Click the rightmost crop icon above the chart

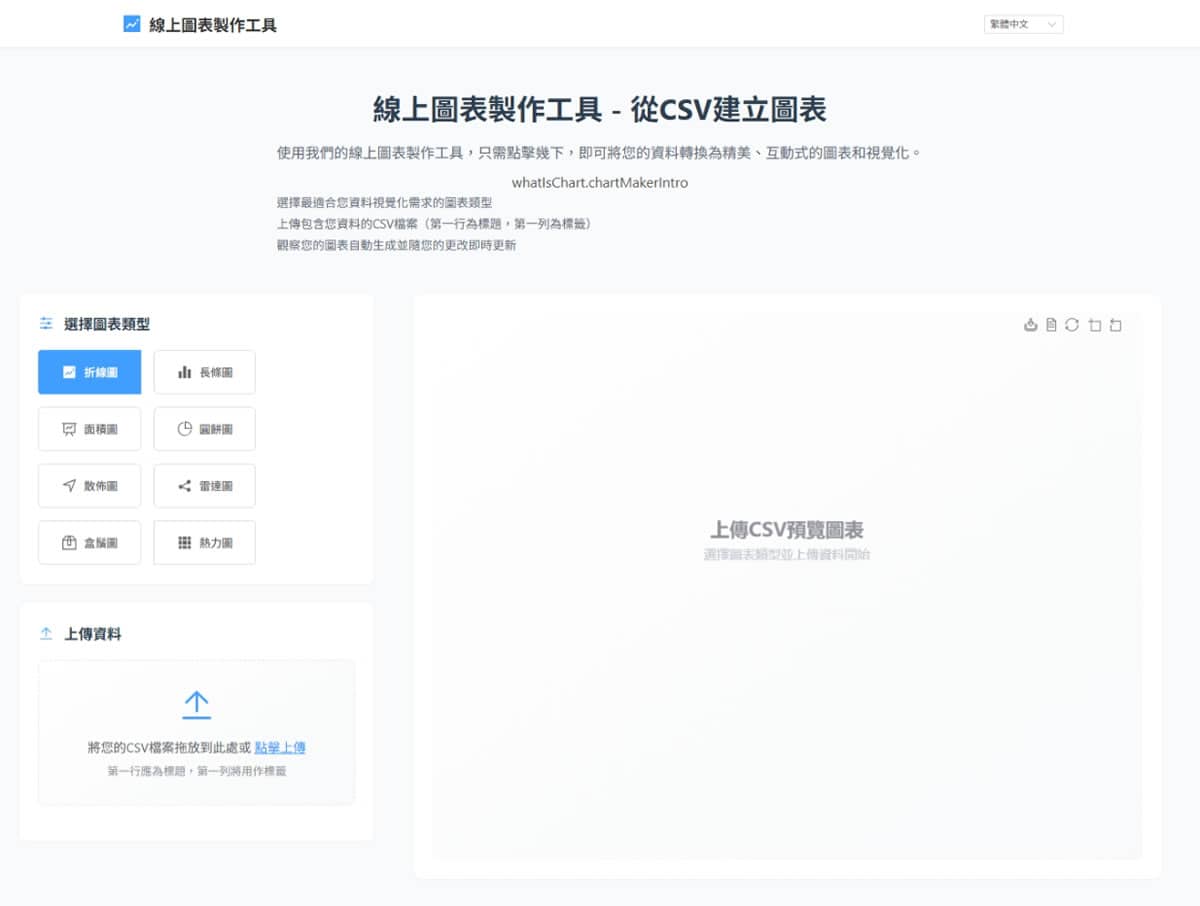point(1115,324)
